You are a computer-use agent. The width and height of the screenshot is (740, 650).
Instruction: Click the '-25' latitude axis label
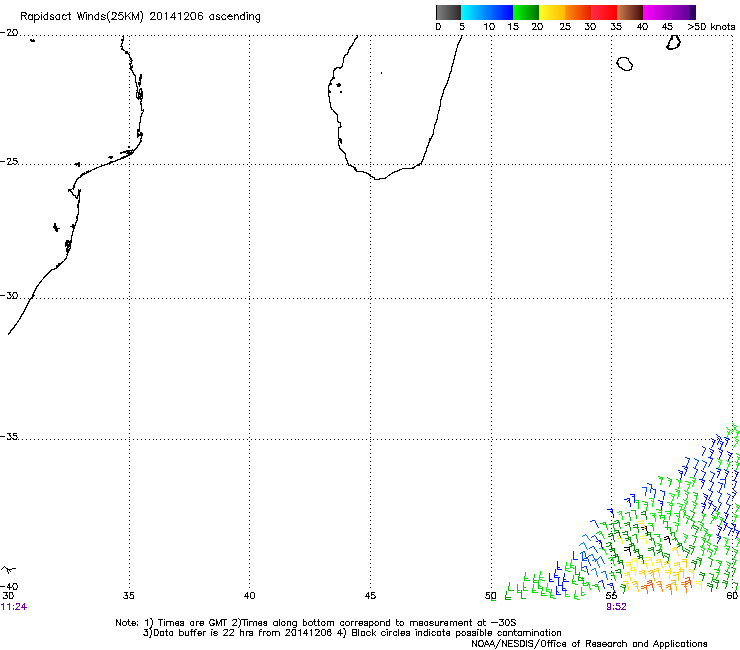(x=9, y=161)
